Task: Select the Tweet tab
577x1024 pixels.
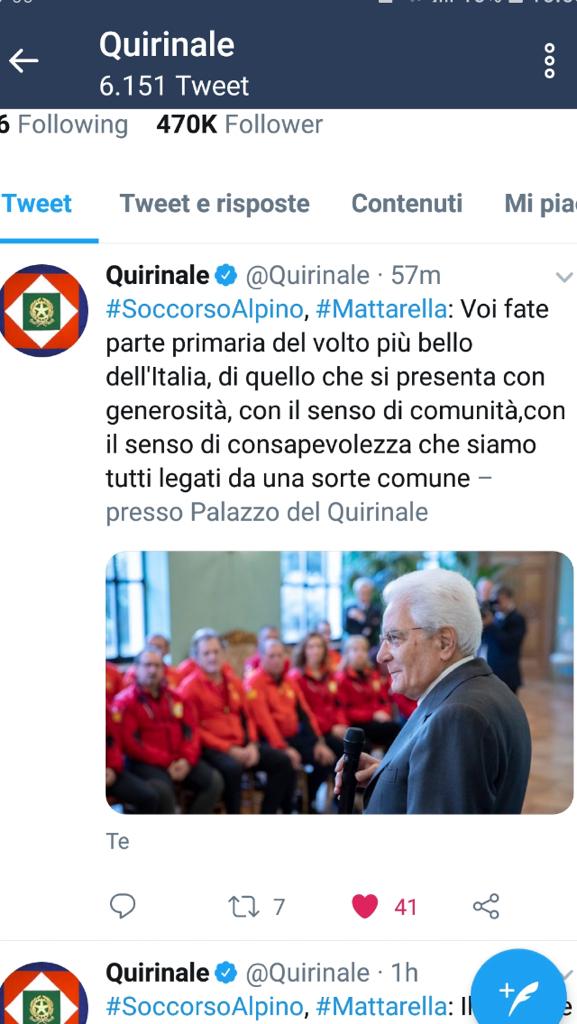Action: tap(37, 204)
